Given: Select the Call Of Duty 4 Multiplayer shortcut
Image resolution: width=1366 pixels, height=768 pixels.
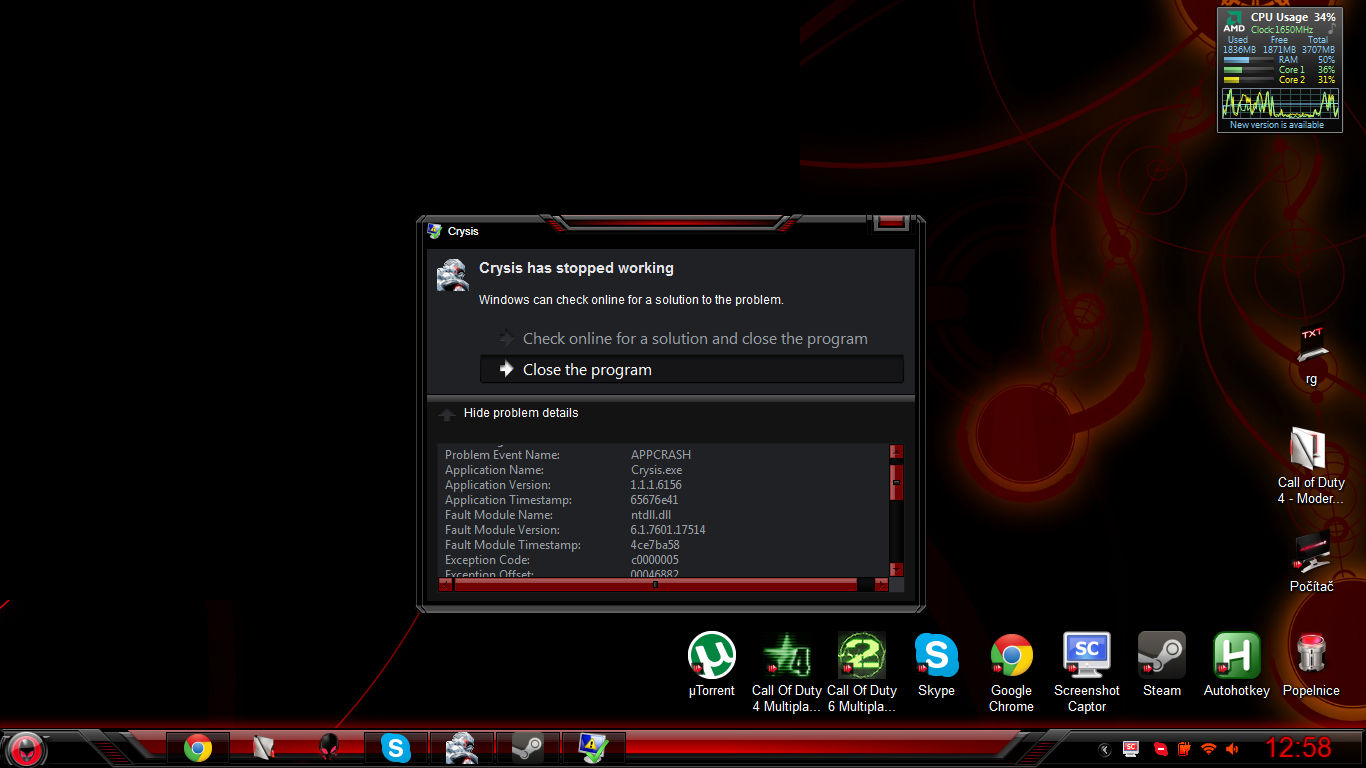Looking at the screenshot, I should [x=787, y=672].
